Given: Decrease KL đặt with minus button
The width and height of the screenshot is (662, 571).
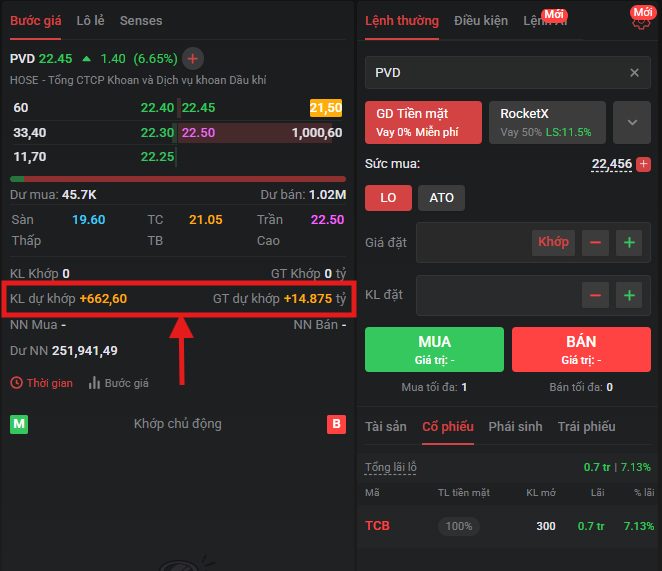Looking at the screenshot, I should tap(596, 295).
